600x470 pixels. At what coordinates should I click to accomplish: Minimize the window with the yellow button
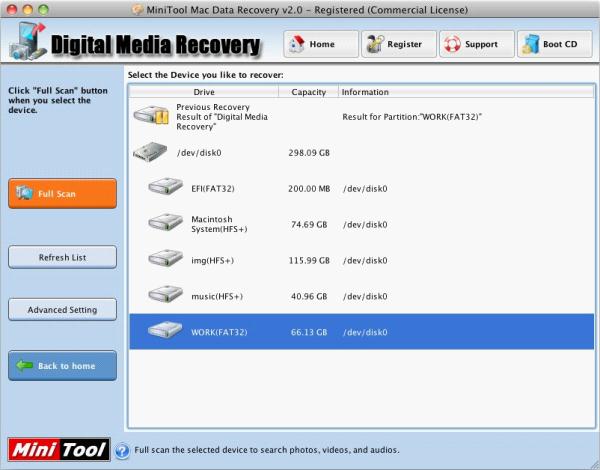(x=28, y=9)
